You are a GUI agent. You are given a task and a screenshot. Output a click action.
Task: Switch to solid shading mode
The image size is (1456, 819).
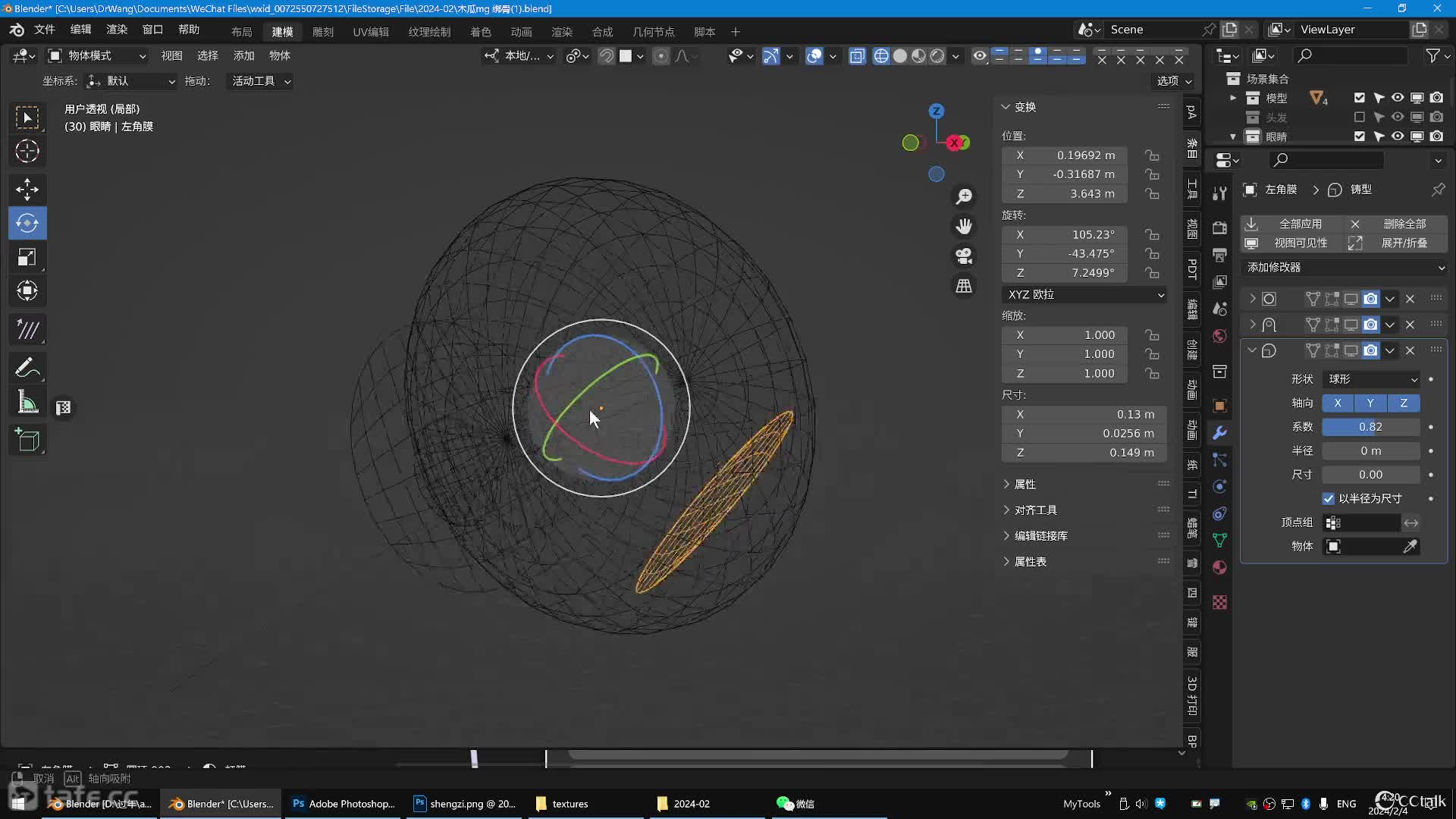[x=900, y=56]
